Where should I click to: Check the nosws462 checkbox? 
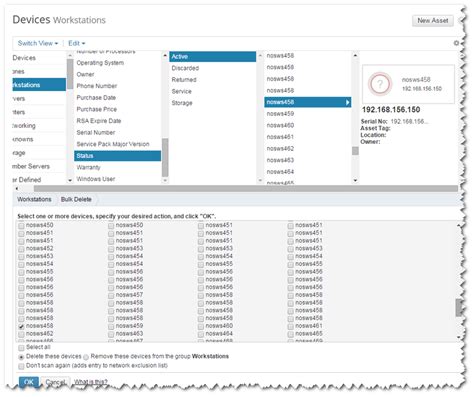click(21, 334)
